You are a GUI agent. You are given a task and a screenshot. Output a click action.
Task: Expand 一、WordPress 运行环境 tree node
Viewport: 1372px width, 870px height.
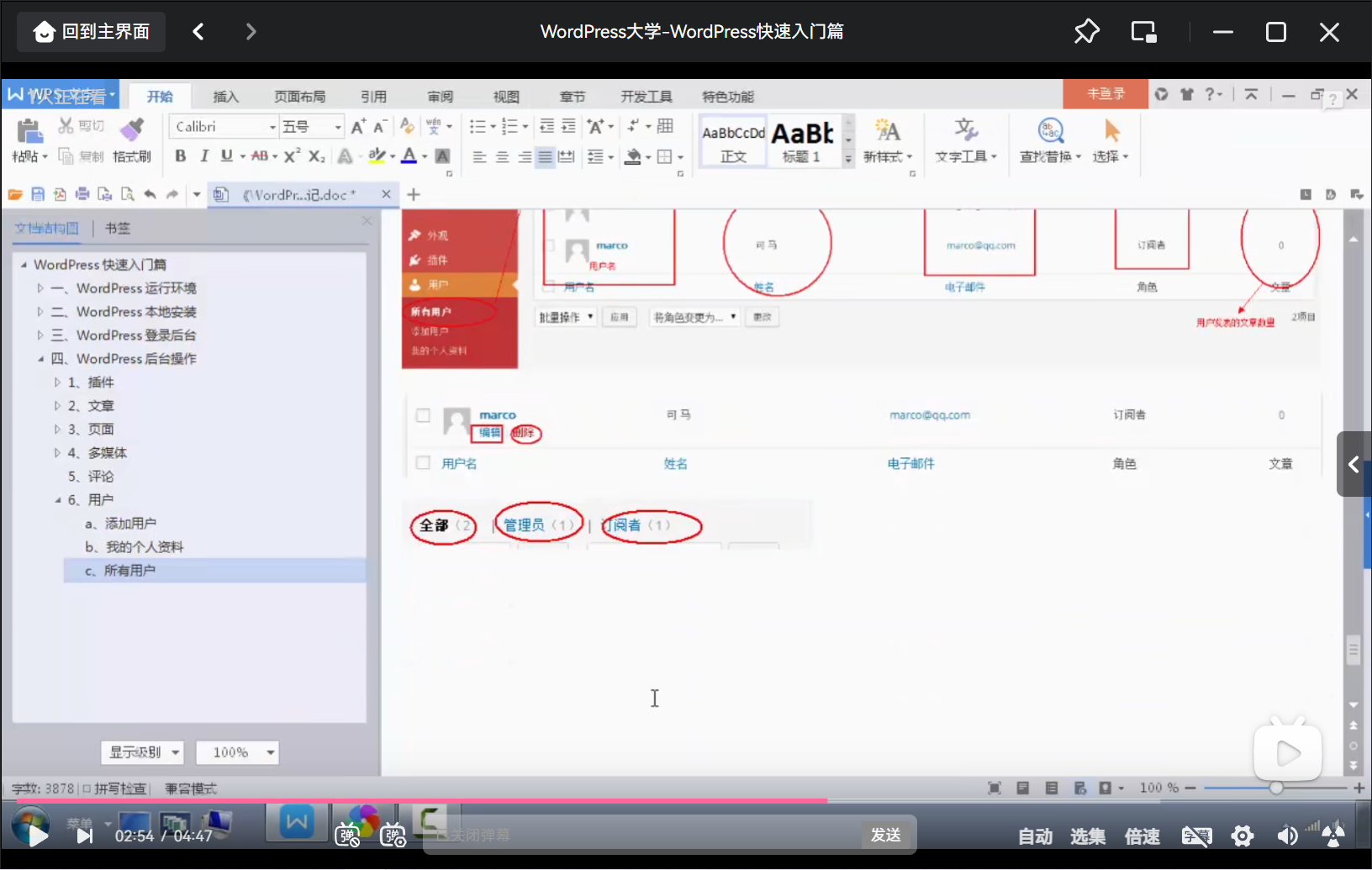coord(40,288)
